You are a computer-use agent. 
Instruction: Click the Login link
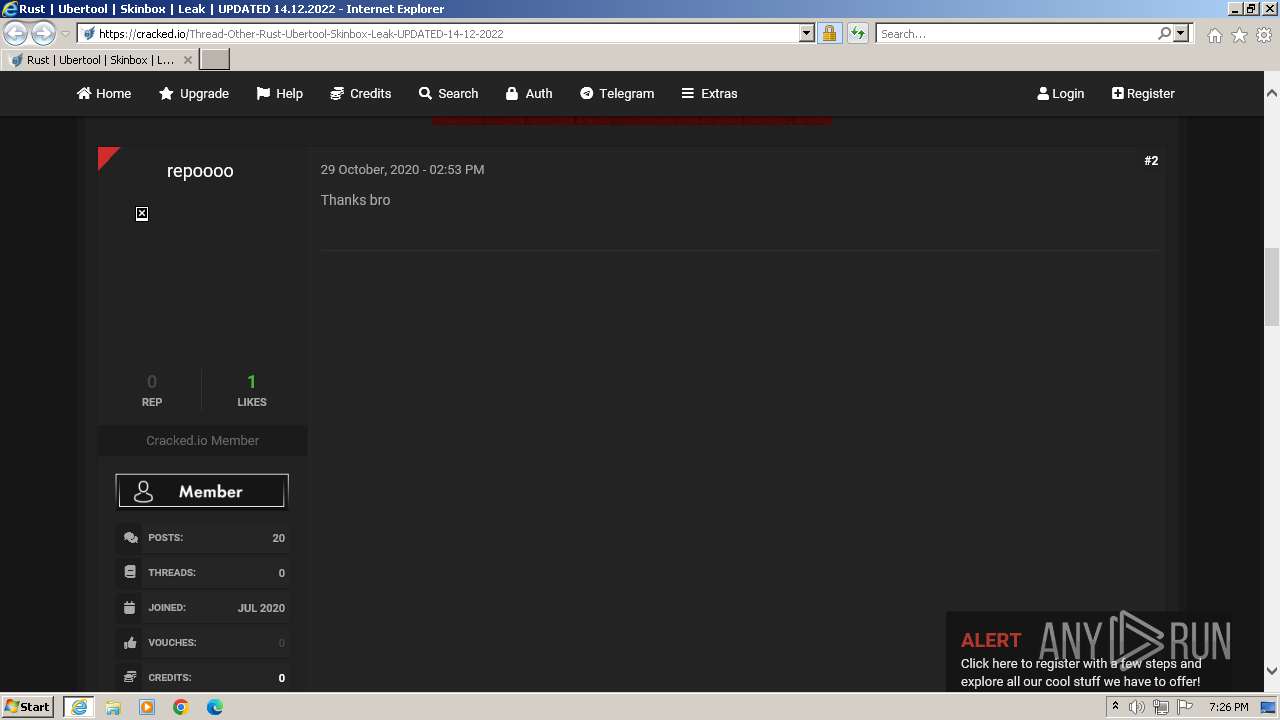tap(1061, 93)
